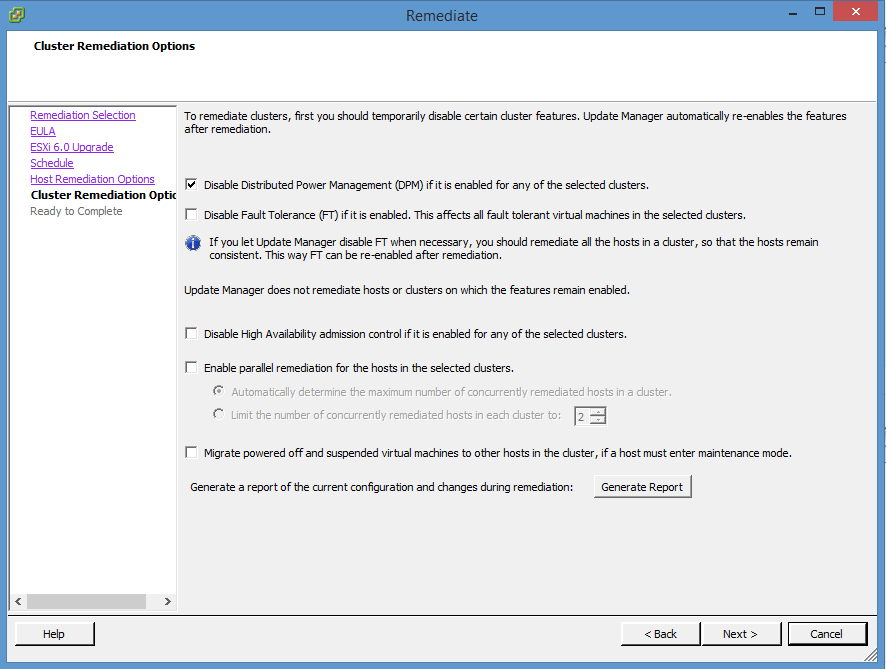Open the Remediation Selection step
The height and width of the screenshot is (669, 886).
coord(82,115)
